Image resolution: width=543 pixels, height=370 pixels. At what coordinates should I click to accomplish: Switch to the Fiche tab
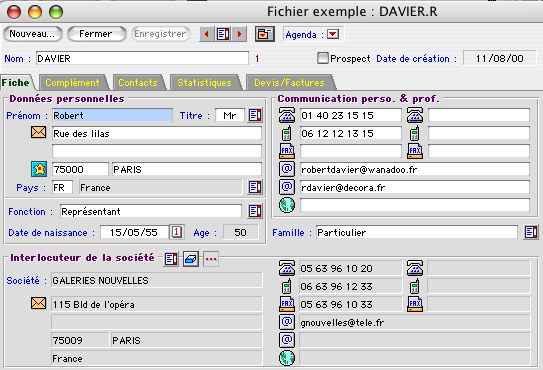pyautogui.click(x=16, y=83)
